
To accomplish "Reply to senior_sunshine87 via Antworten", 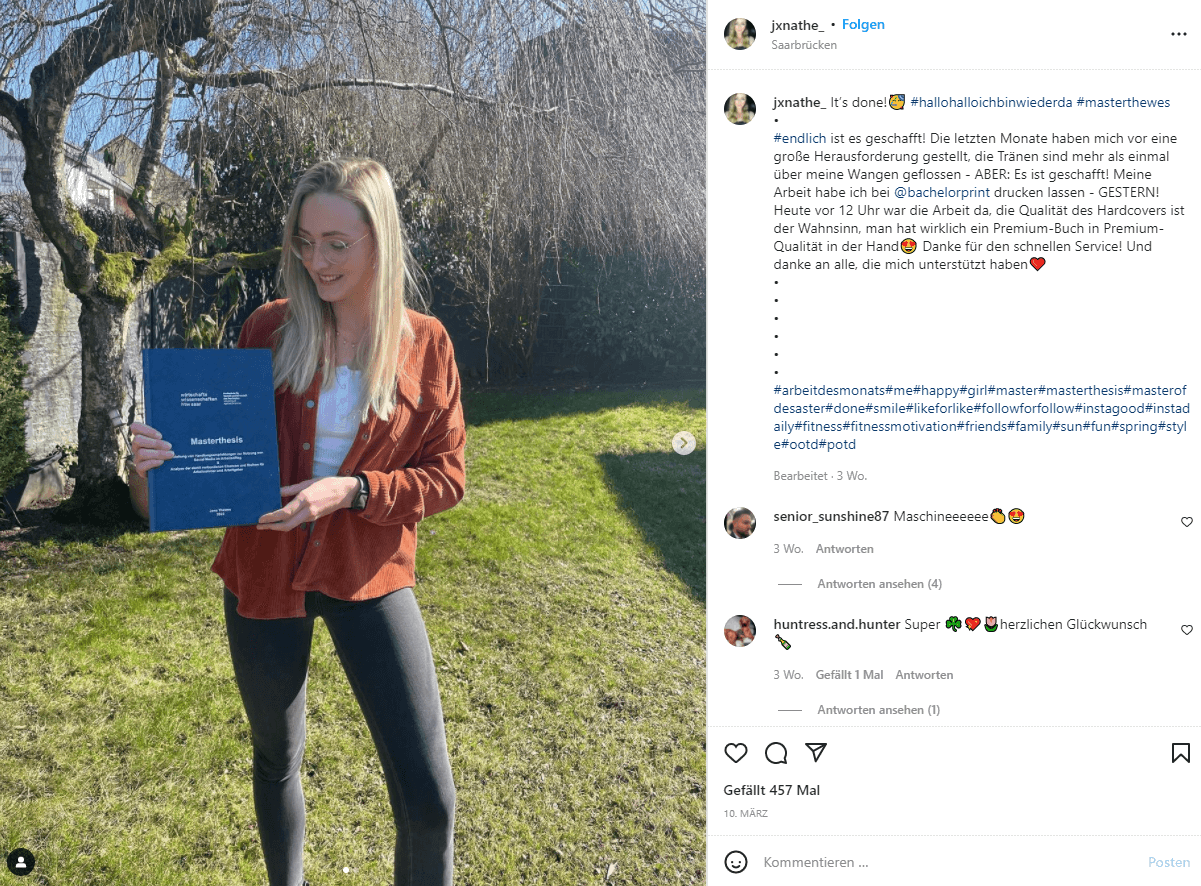I will [845, 549].
